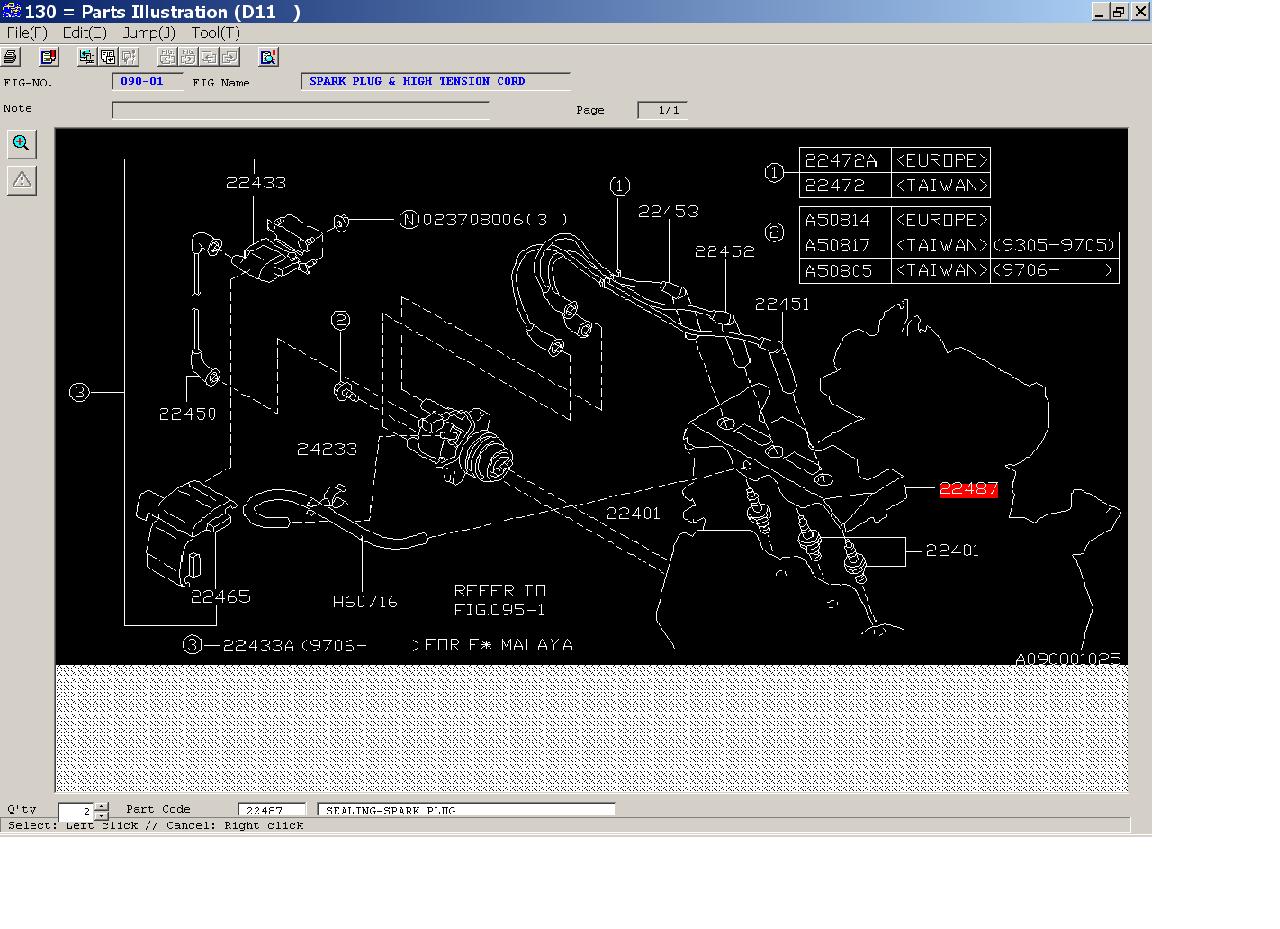Click the greyed-out page-forward toolbar icon
This screenshot has width=1280, height=929.
point(230,57)
